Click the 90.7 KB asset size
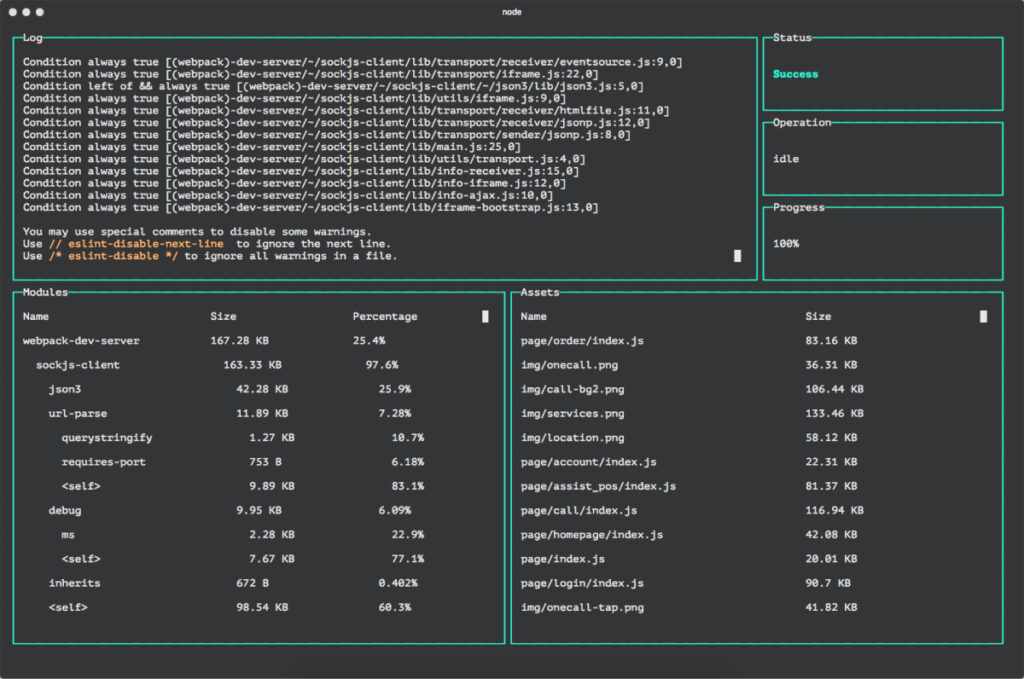Viewport: 1024px width, 679px height. pyautogui.click(x=827, y=583)
